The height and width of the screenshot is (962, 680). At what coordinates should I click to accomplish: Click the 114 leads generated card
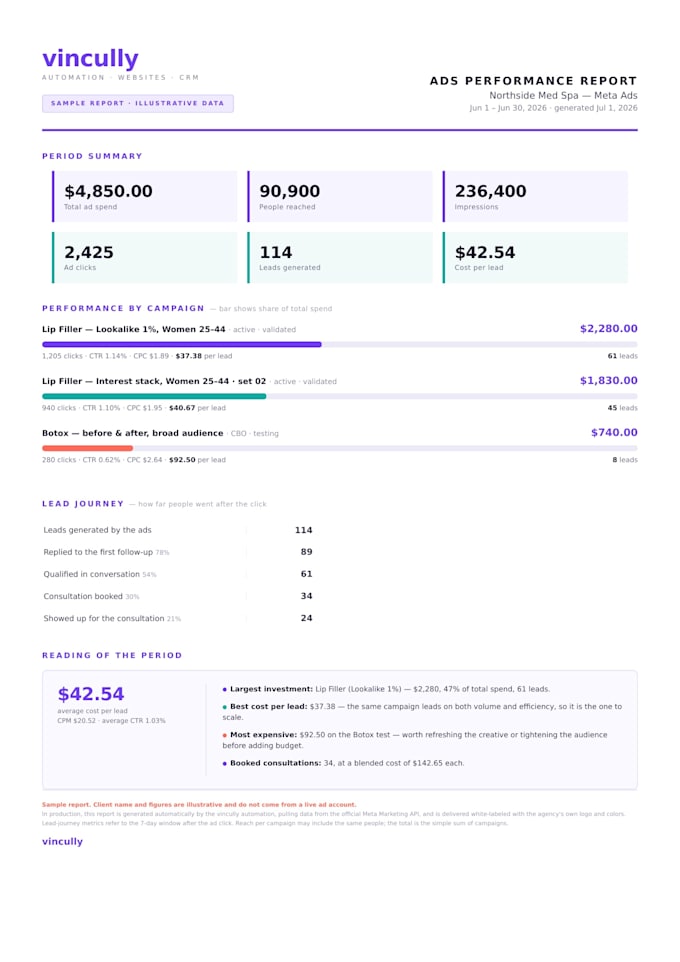(340, 258)
